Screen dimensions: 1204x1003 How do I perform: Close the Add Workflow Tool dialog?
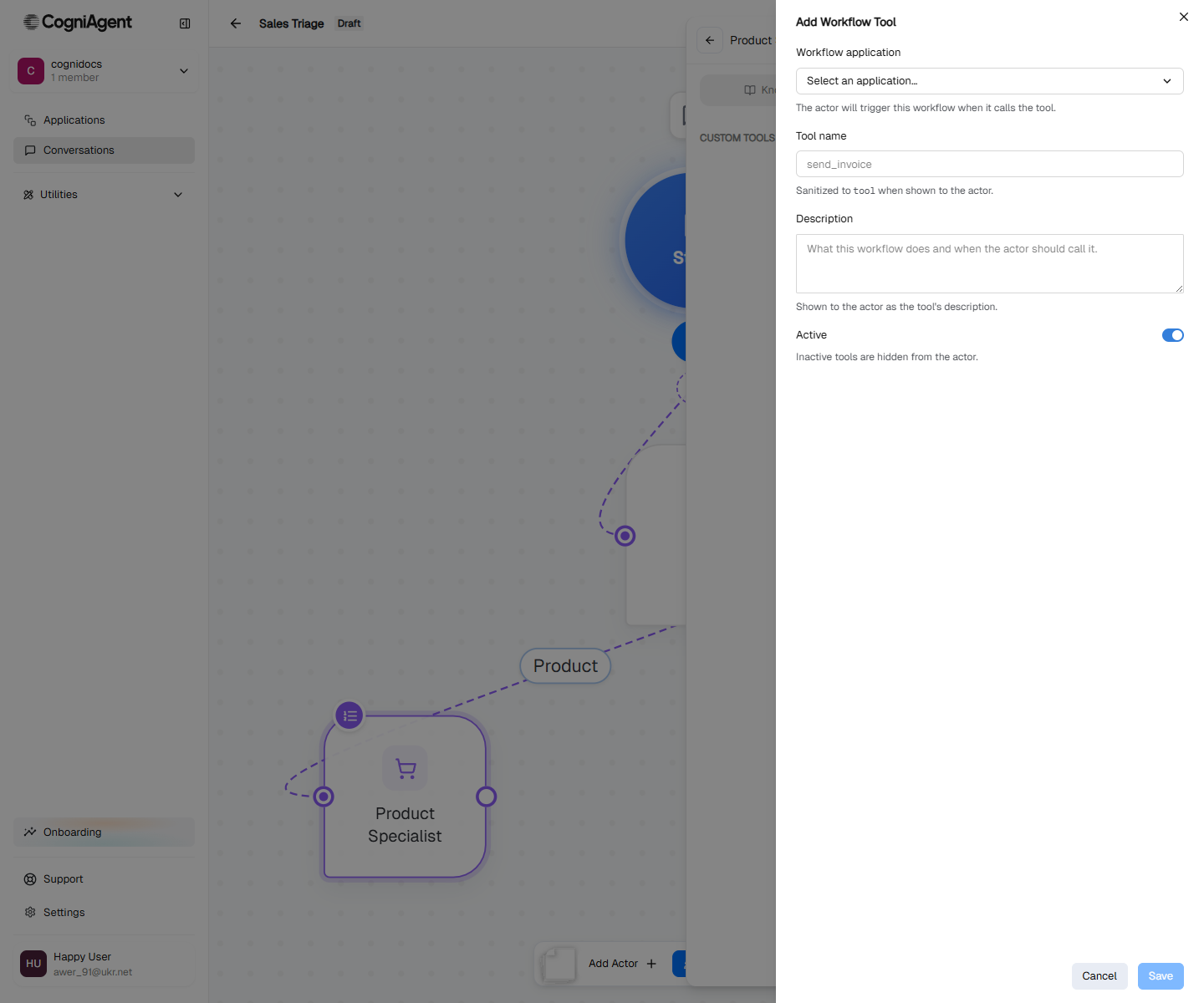pyautogui.click(x=1183, y=17)
